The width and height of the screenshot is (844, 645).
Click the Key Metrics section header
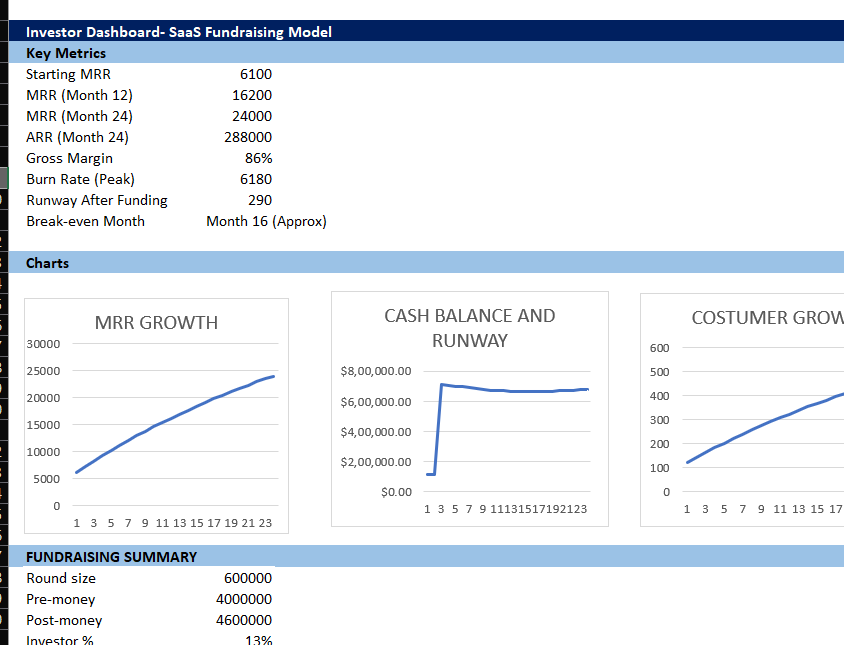click(66, 53)
